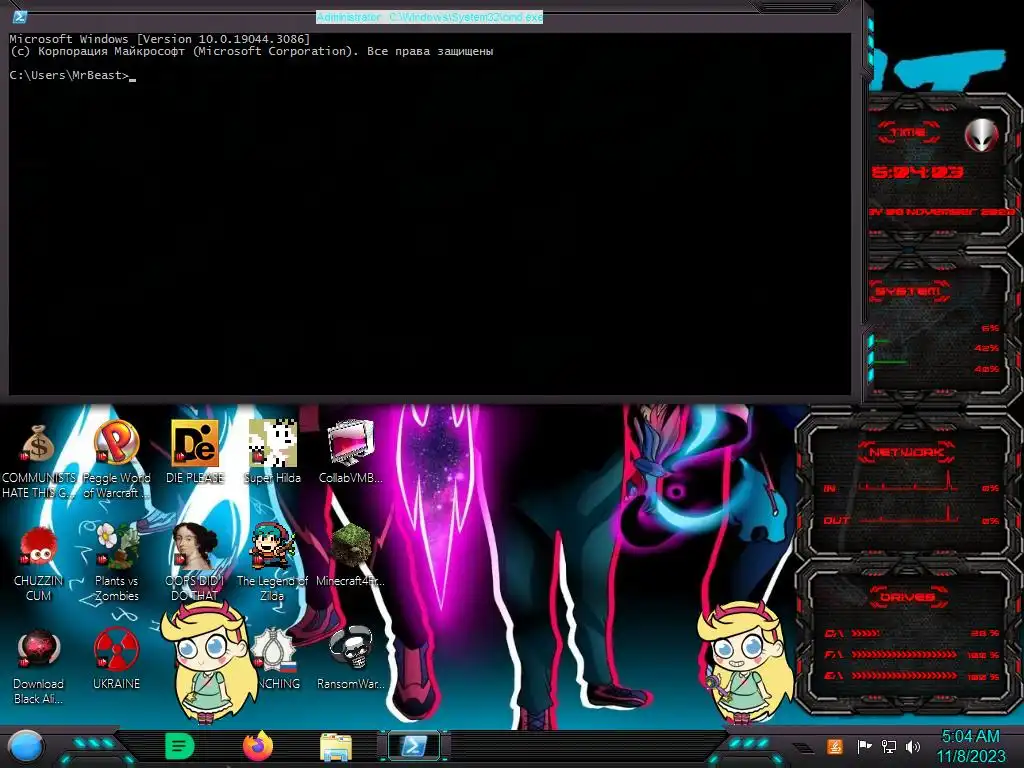The width and height of the screenshot is (1024, 768).
Task: Select the noose icon labeled NCHING
Action: [276, 658]
